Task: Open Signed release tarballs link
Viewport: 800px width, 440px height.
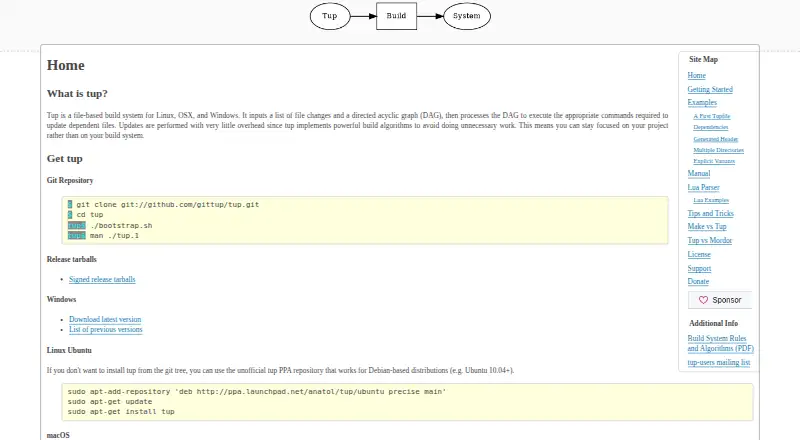Action: 102,280
